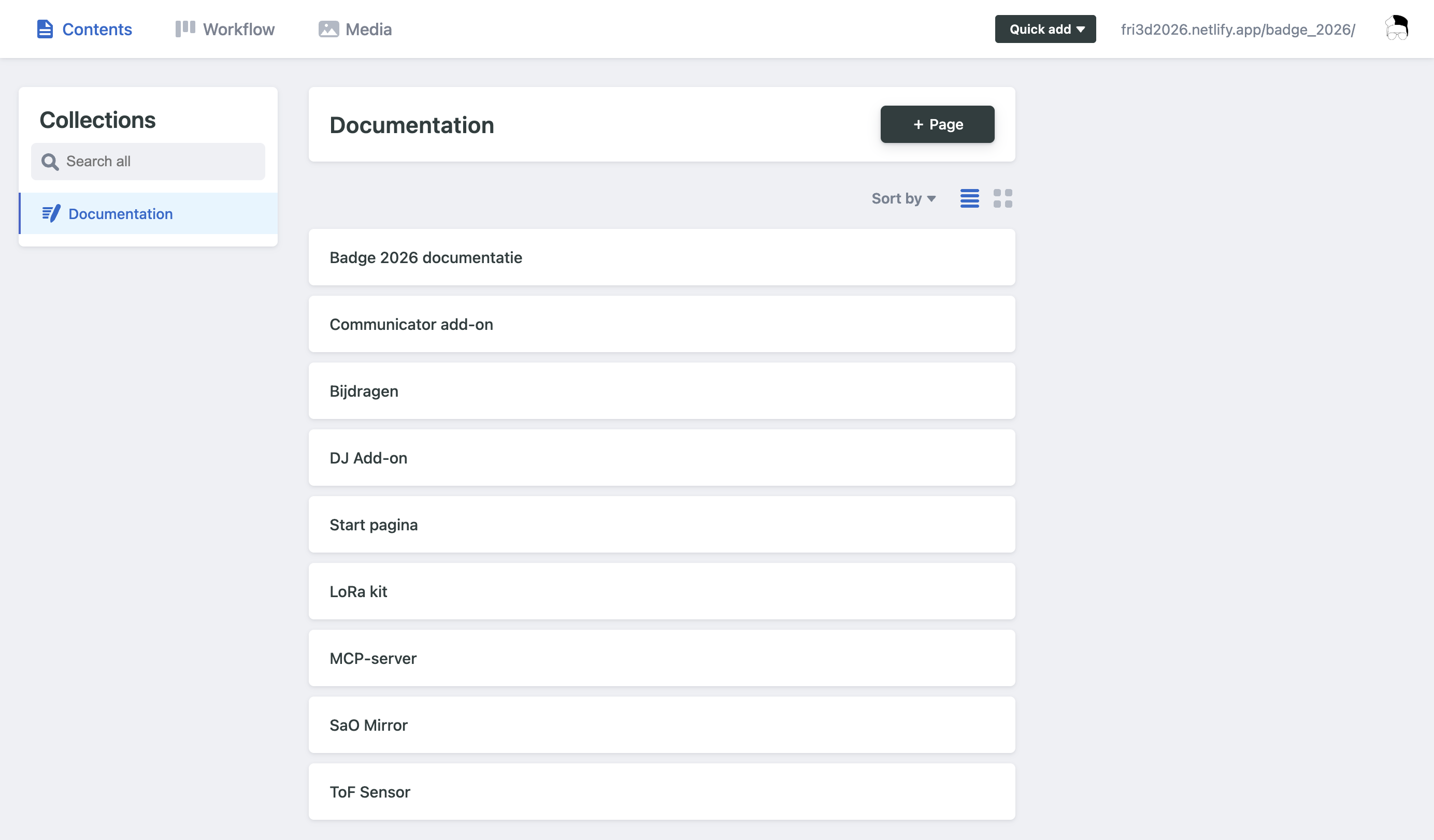
Task: Click the search magnifier icon
Action: tap(50, 162)
